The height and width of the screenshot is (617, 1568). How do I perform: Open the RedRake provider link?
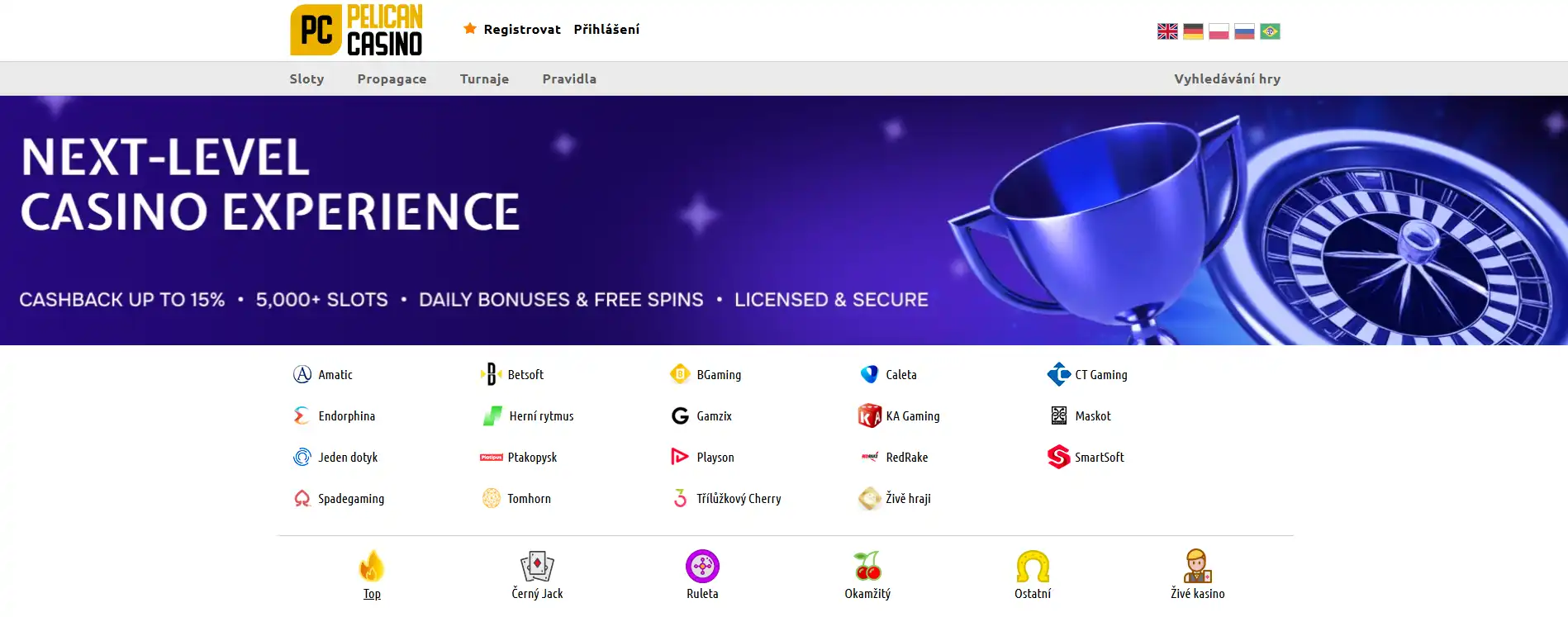tap(907, 457)
